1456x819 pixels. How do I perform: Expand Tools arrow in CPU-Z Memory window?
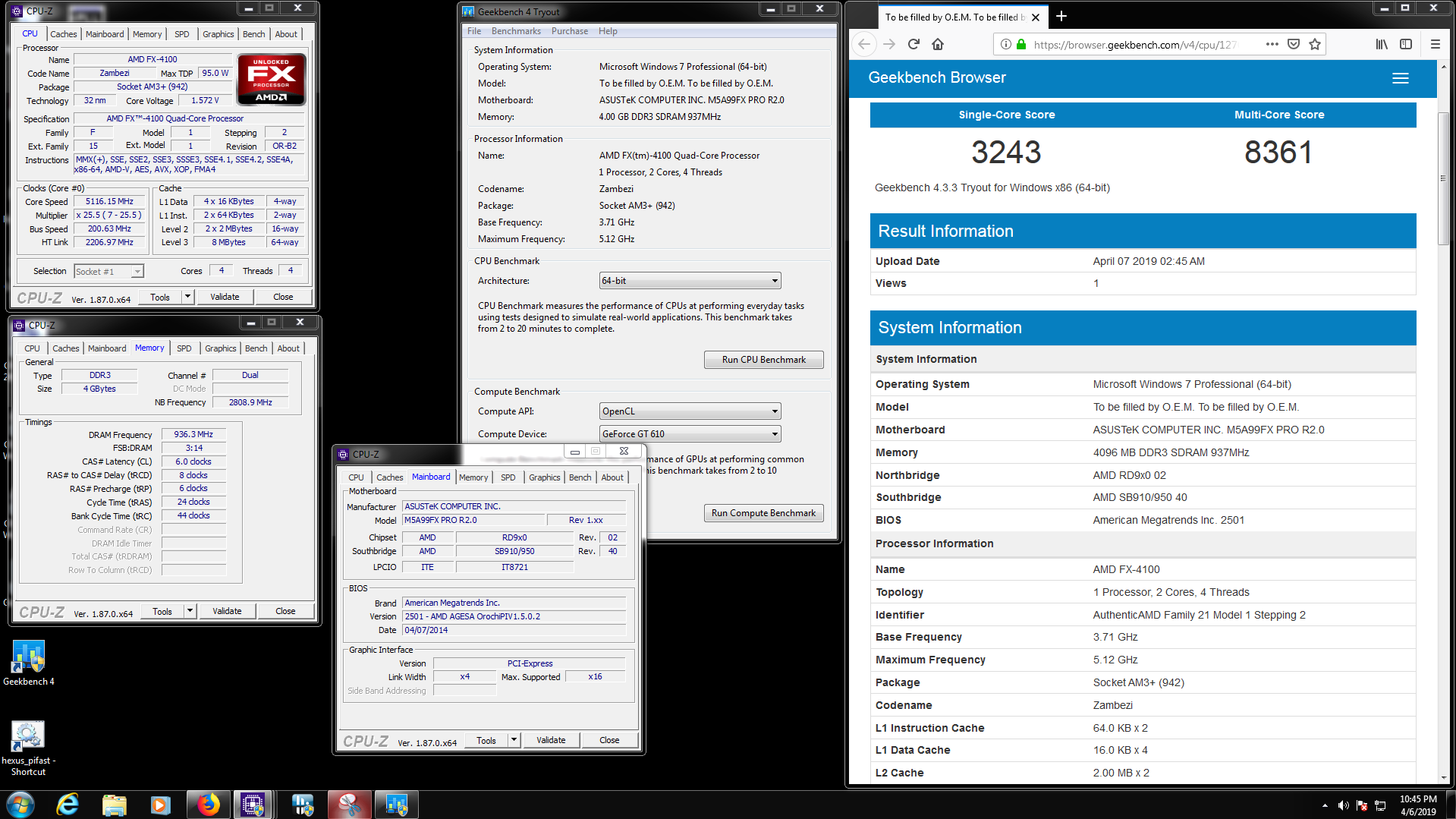tap(190, 611)
